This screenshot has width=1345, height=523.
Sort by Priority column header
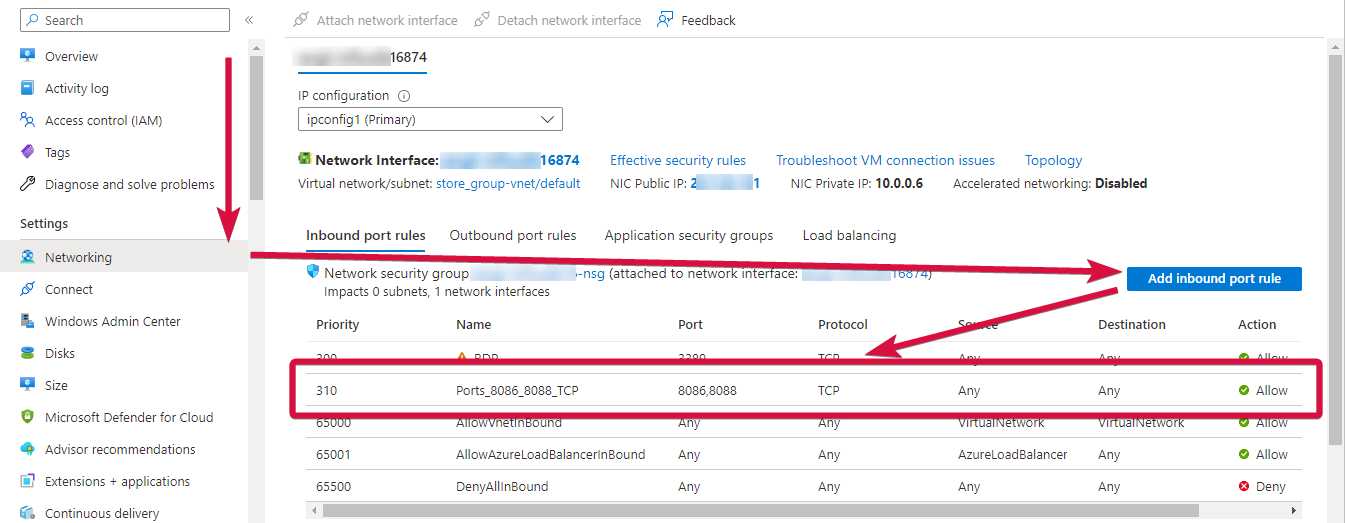point(337,325)
